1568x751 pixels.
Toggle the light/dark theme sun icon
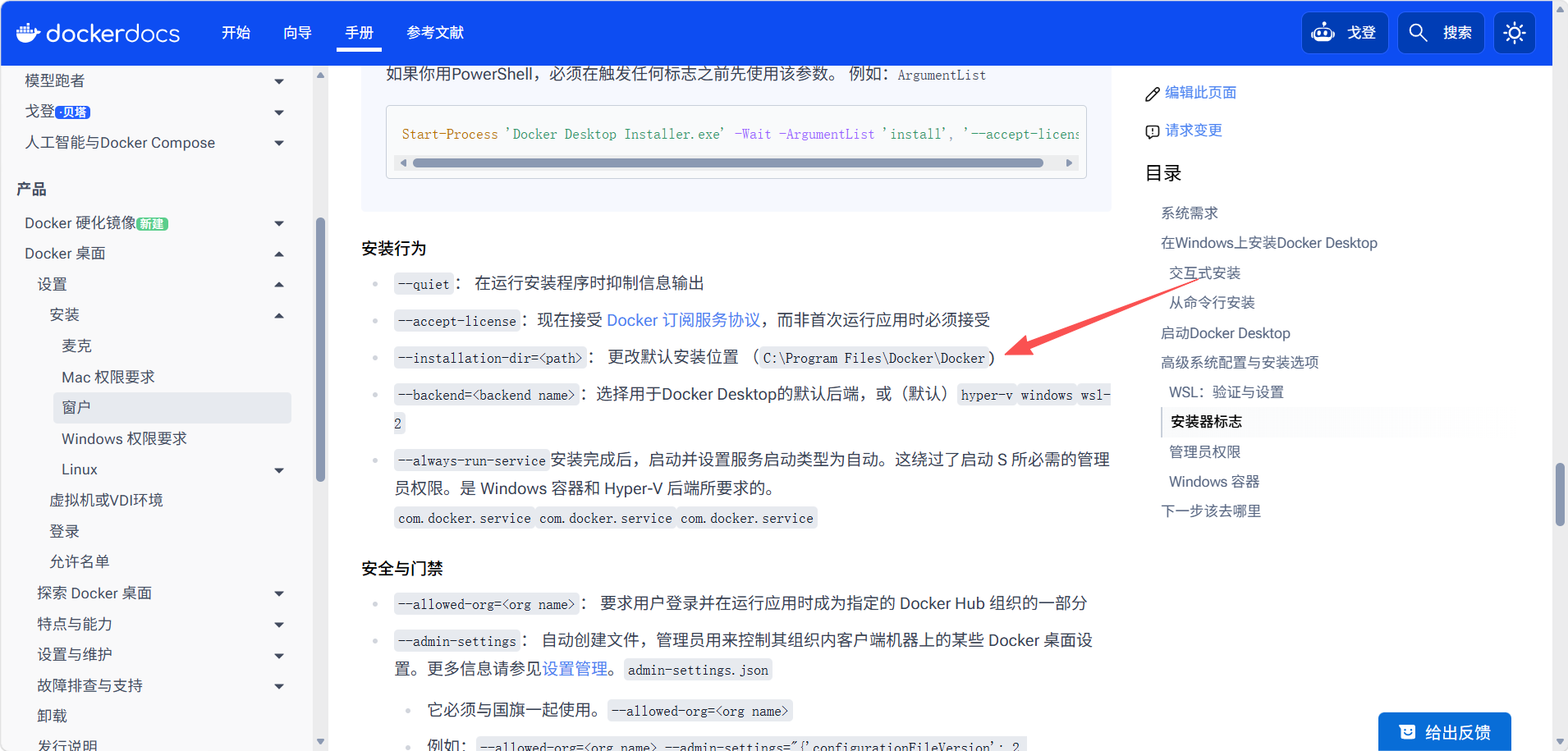point(1515,33)
